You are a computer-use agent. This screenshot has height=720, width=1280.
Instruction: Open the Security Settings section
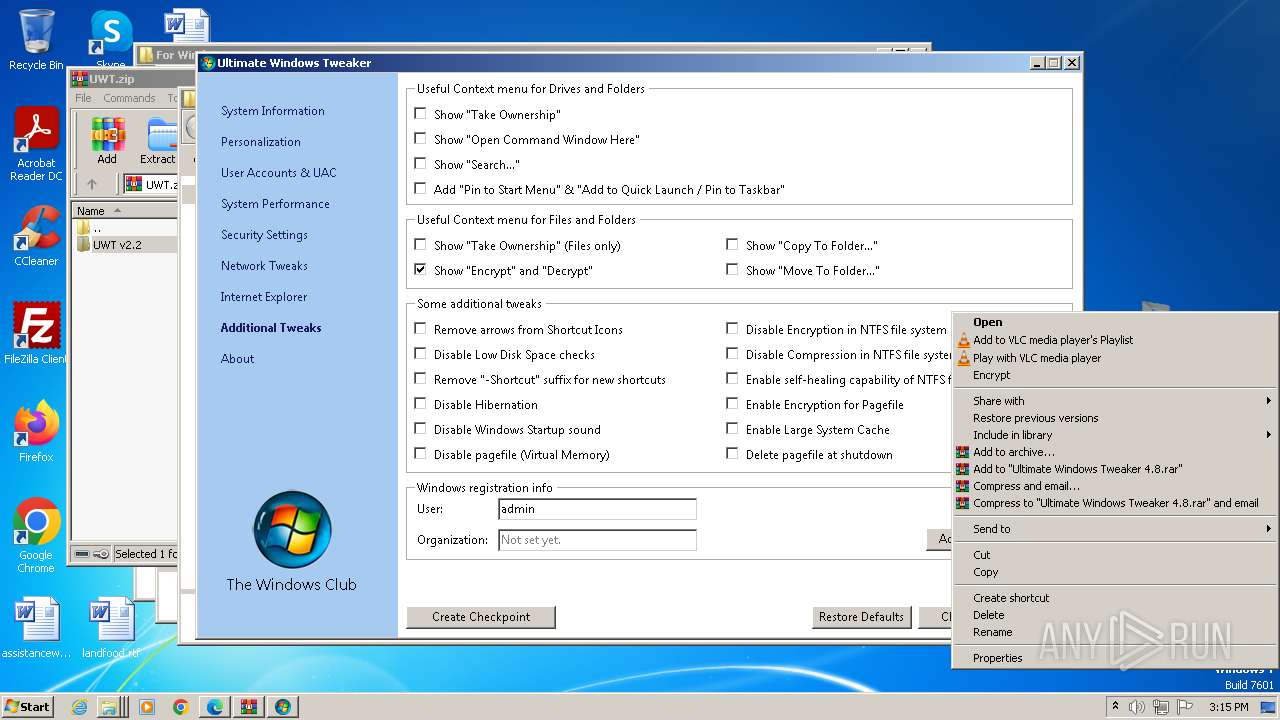click(264, 235)
